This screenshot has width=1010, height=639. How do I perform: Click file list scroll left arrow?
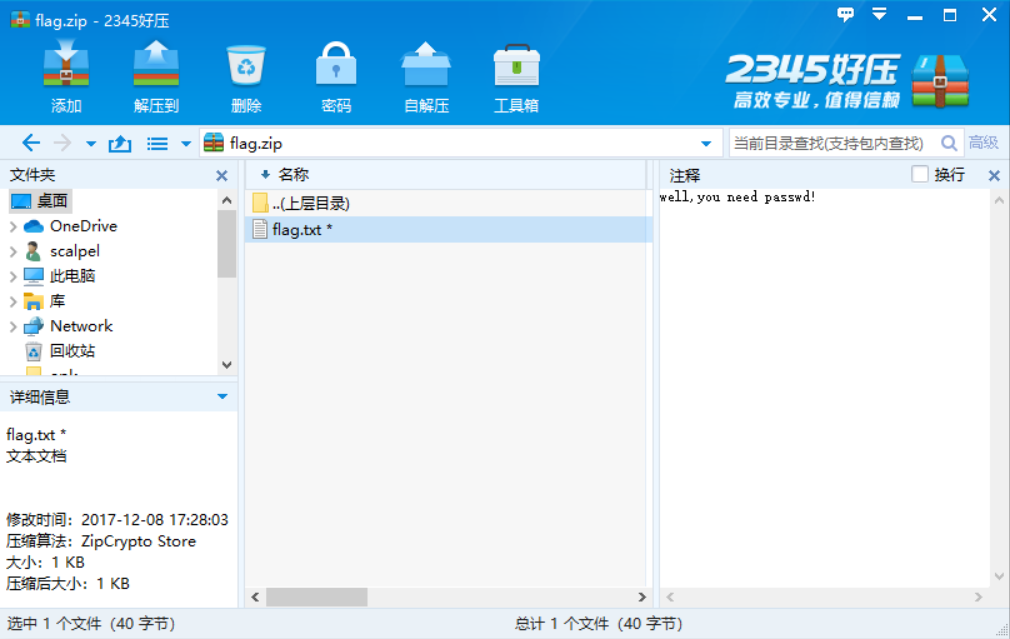pyautogui.click(x=256, y=597)
